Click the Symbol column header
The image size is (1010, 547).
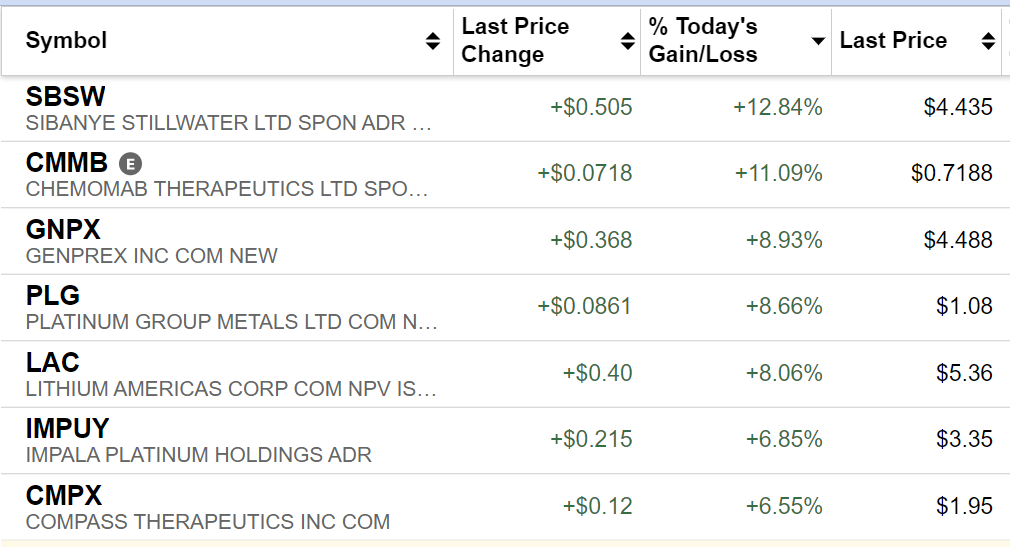[x=66, y=41]
